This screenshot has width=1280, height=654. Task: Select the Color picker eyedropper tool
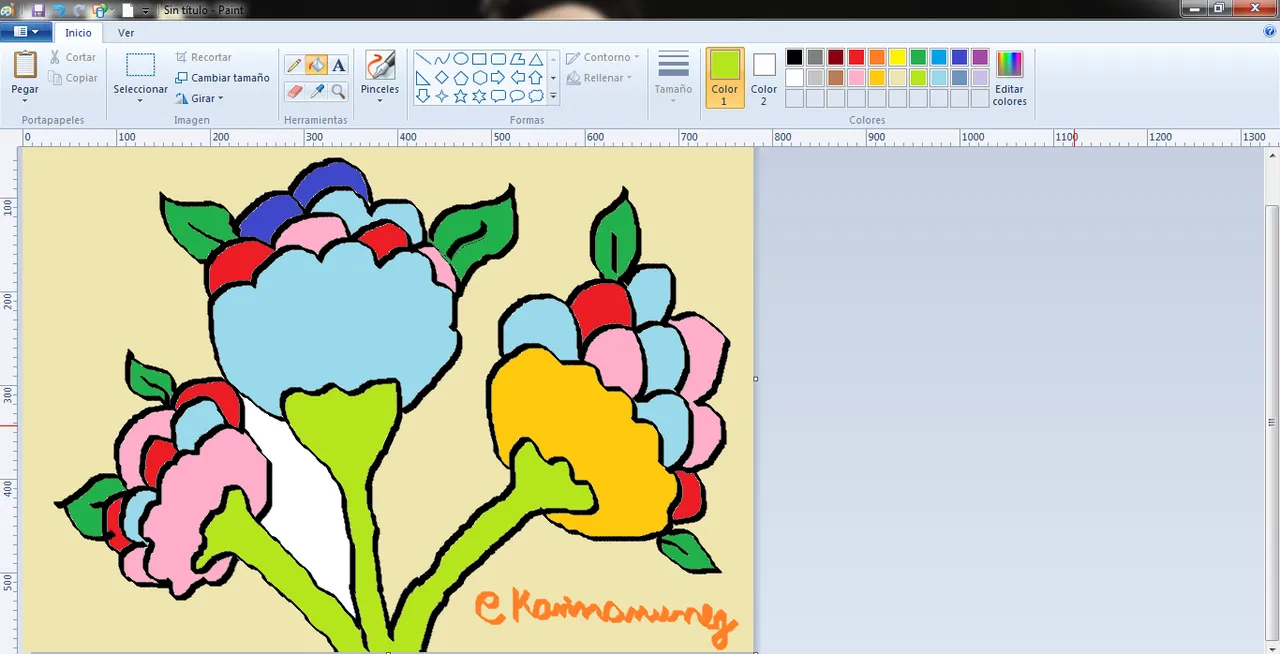pos(316,91)
